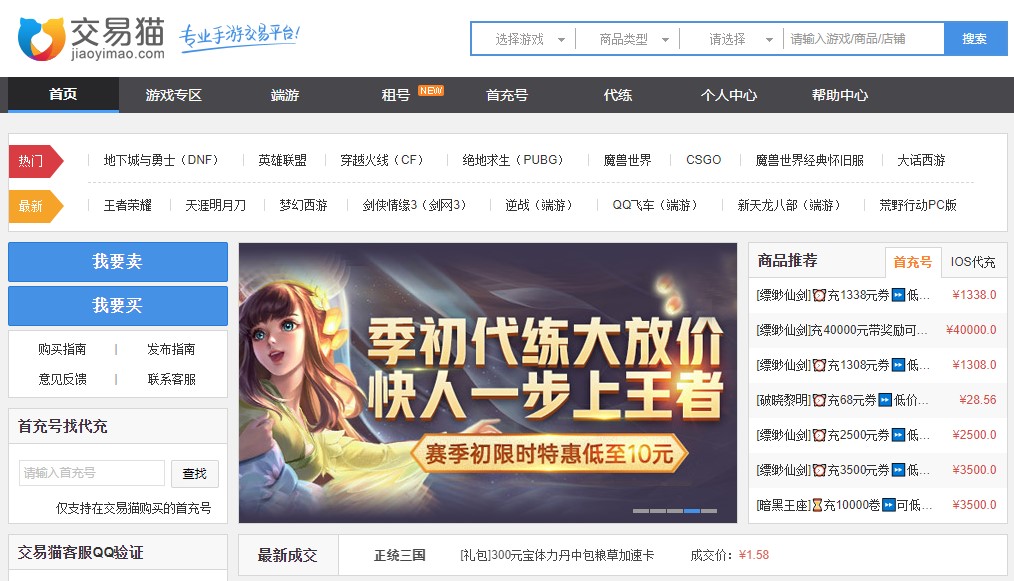The image size is (1014, 581).
Task: Open the 端游 nav item
Action: (285, 95)
